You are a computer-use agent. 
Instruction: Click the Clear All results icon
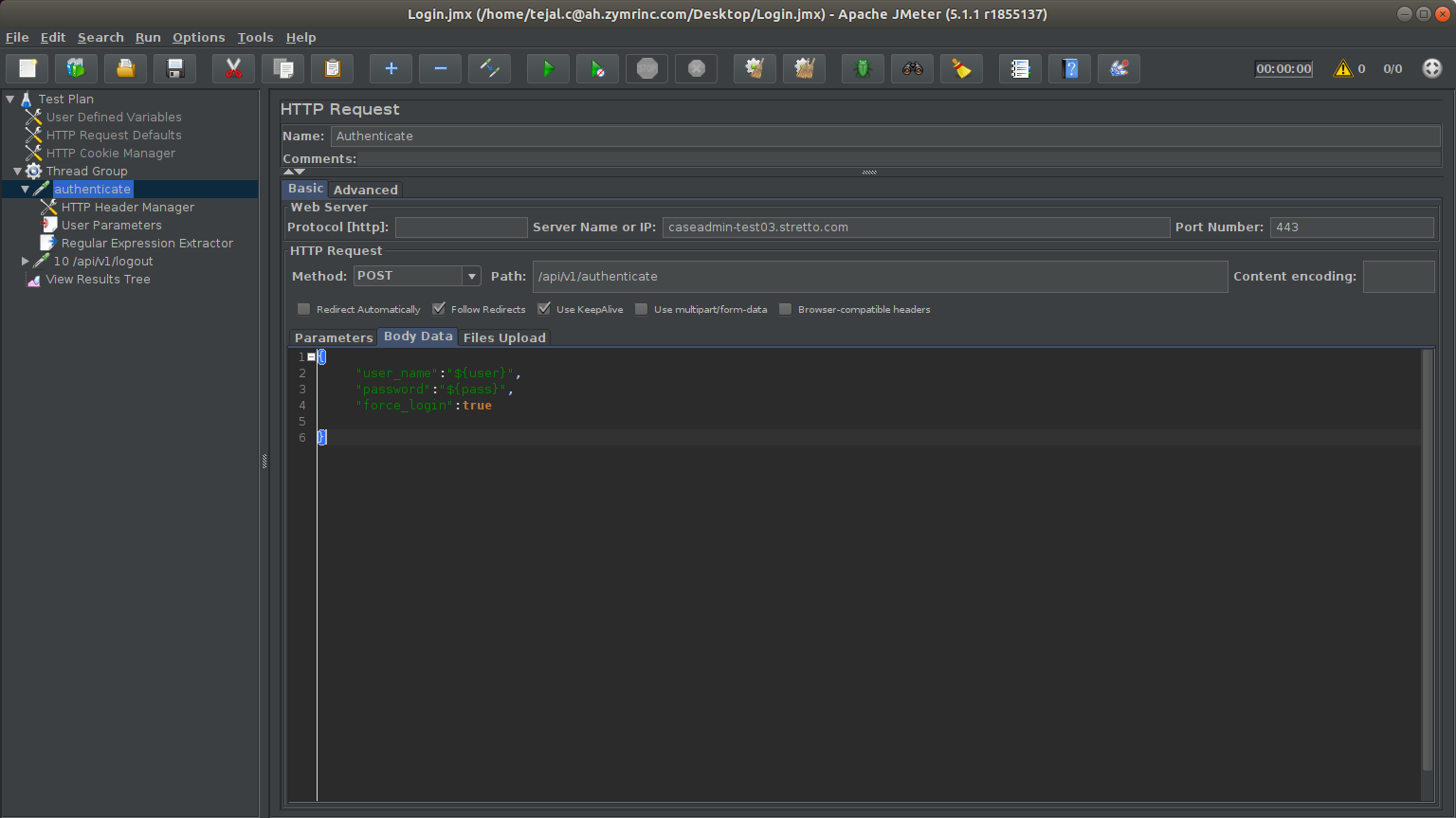pos(804,68)
